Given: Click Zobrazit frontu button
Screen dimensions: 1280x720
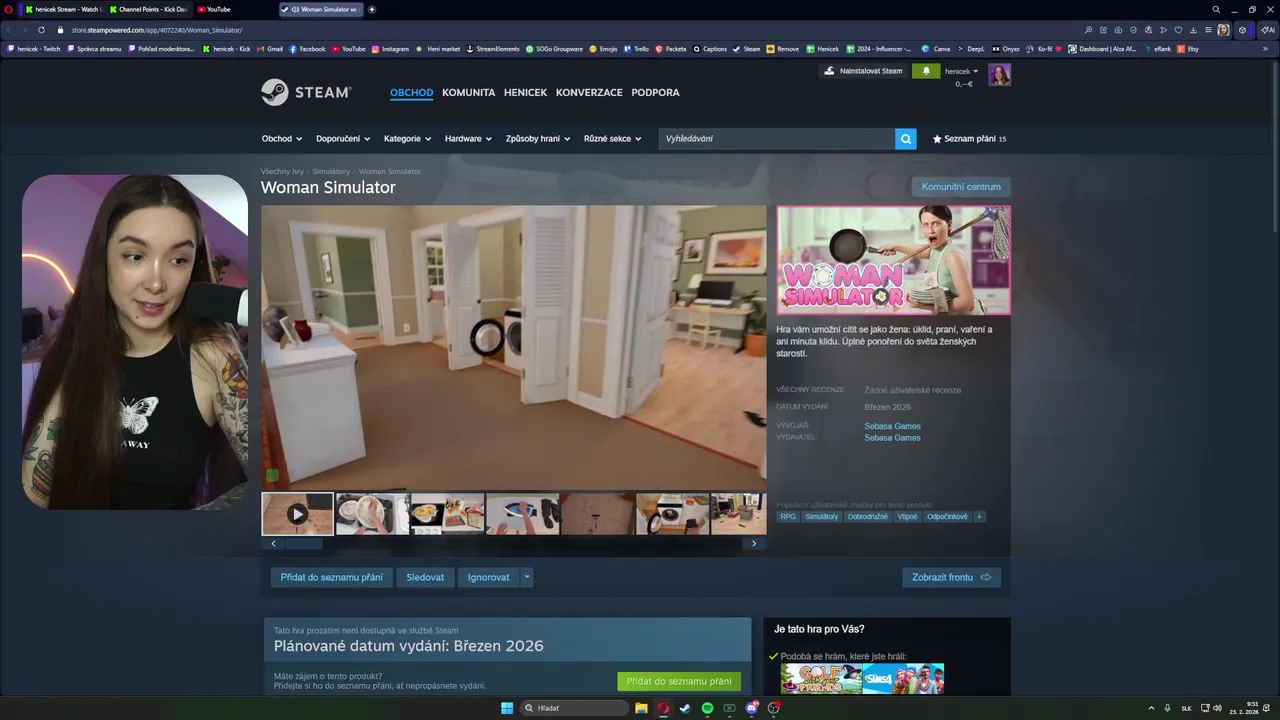Looking at the screenshot, I should (x=951, y=577).
